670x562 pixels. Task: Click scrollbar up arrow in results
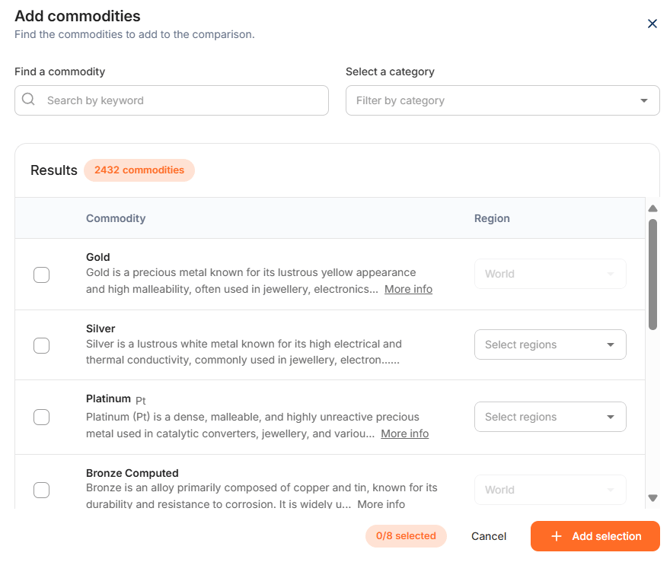(653, 209)
